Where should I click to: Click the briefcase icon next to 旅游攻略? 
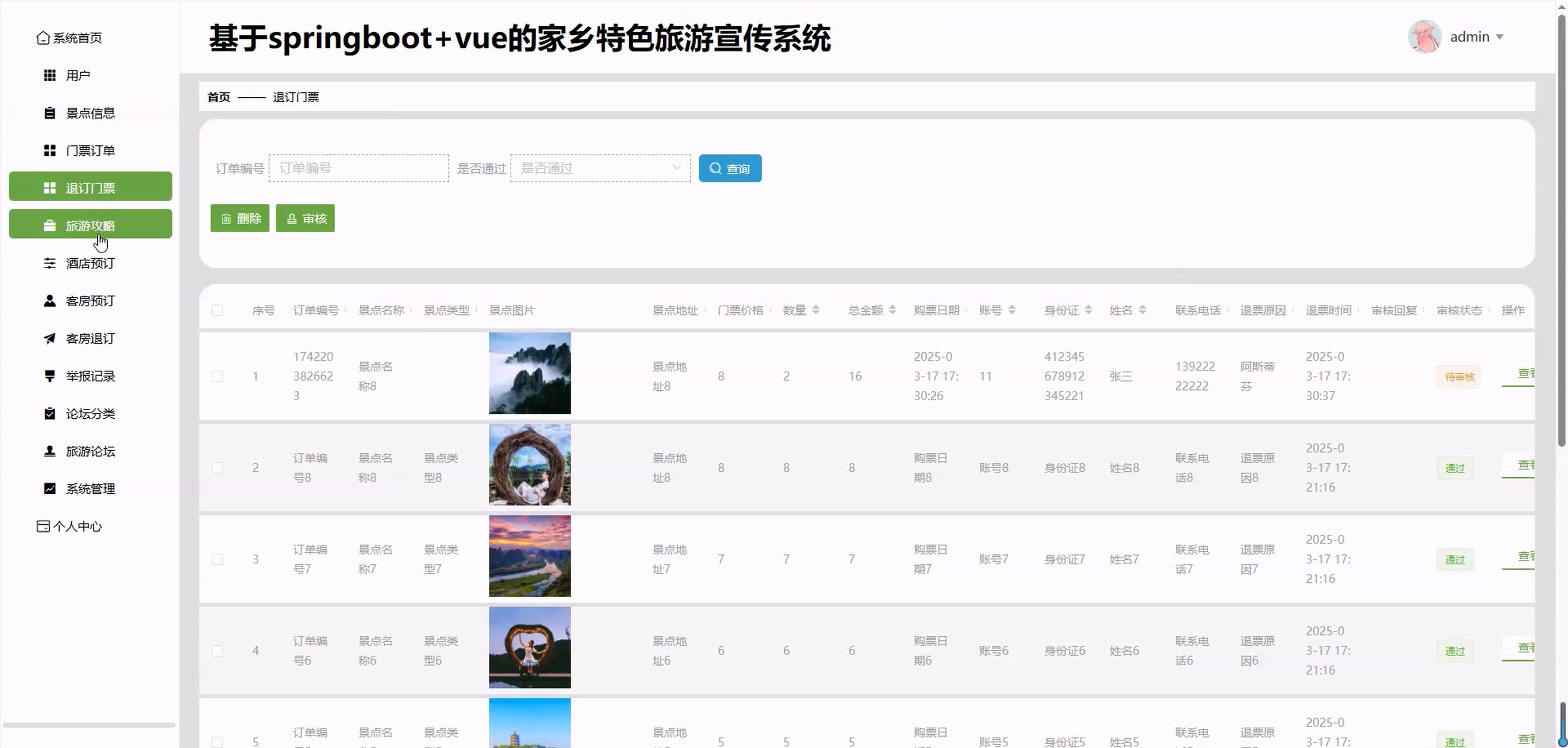click(x=50, y=226)
